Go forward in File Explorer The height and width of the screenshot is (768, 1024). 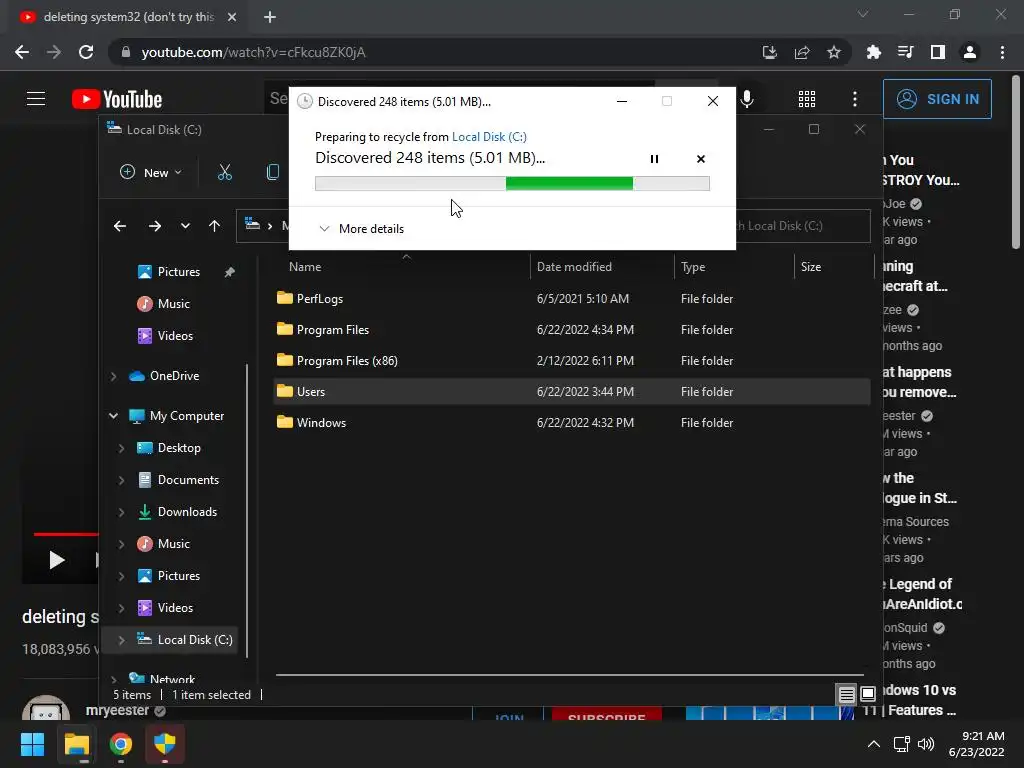pos(155,226)
